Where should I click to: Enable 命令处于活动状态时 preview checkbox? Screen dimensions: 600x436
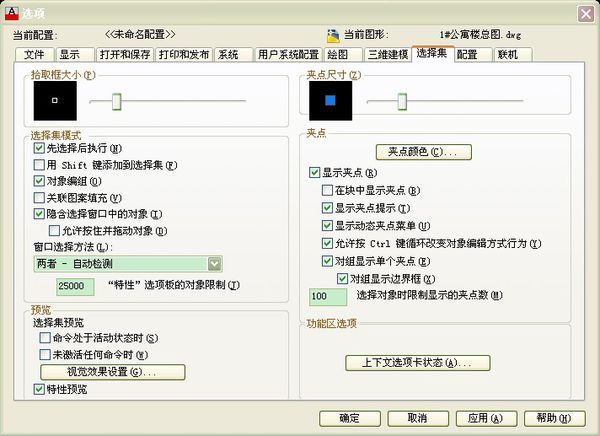pos(45,338)
